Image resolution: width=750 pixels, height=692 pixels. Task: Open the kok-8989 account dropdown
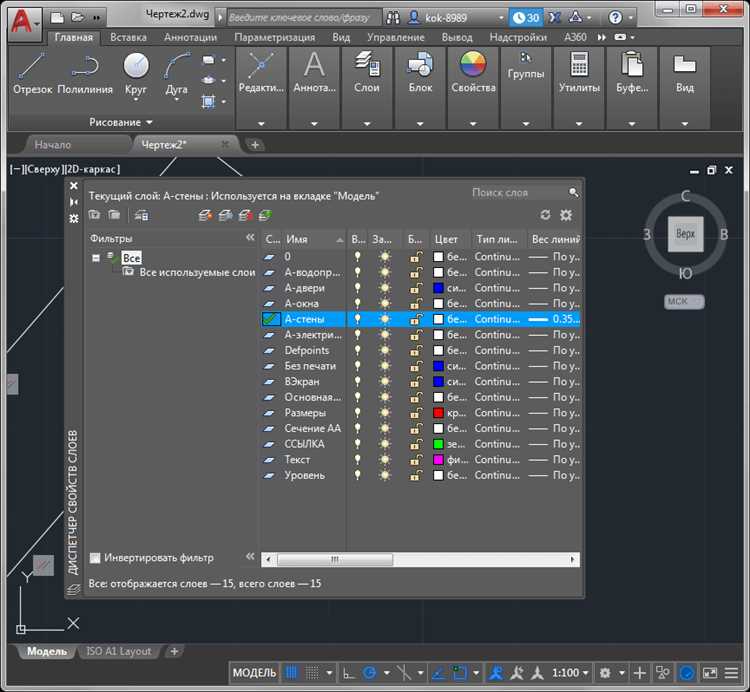[501, 18]
